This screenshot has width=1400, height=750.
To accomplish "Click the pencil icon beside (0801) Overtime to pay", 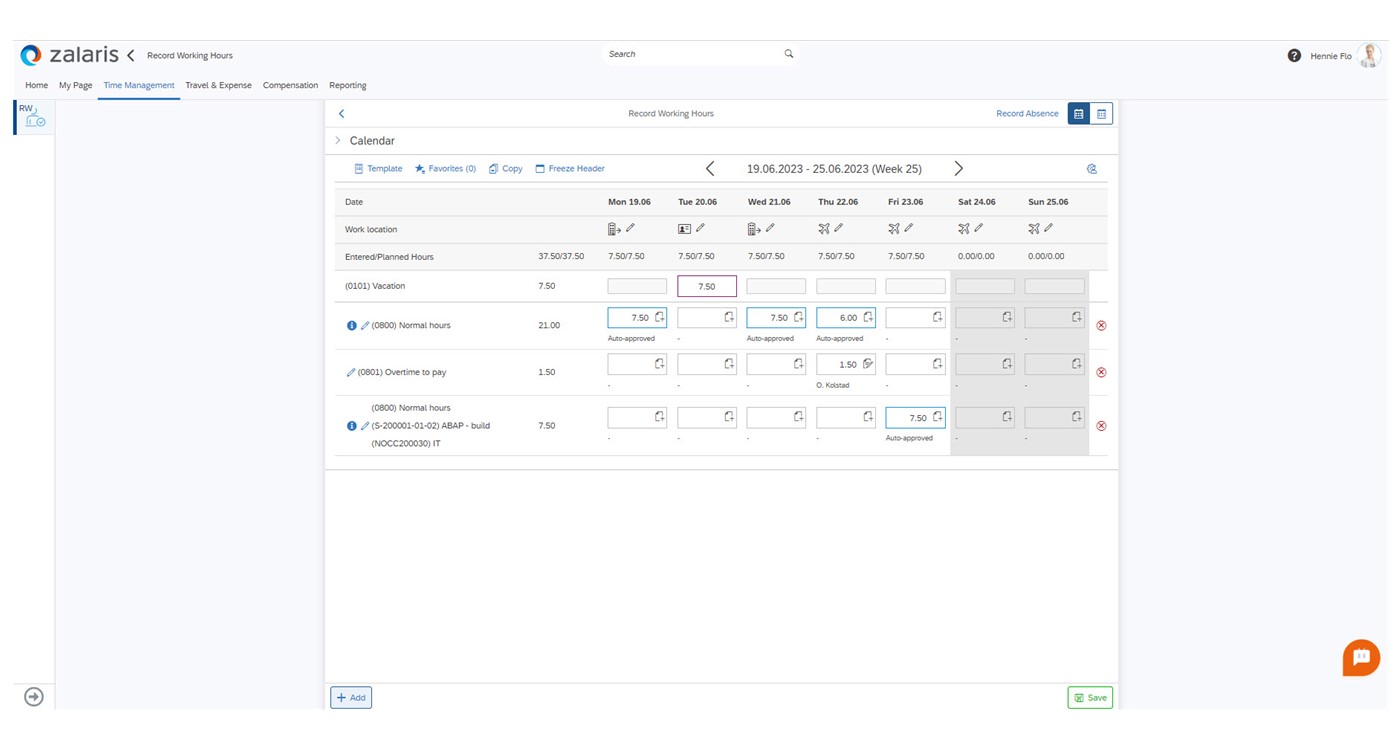I will tap(351, 371).
